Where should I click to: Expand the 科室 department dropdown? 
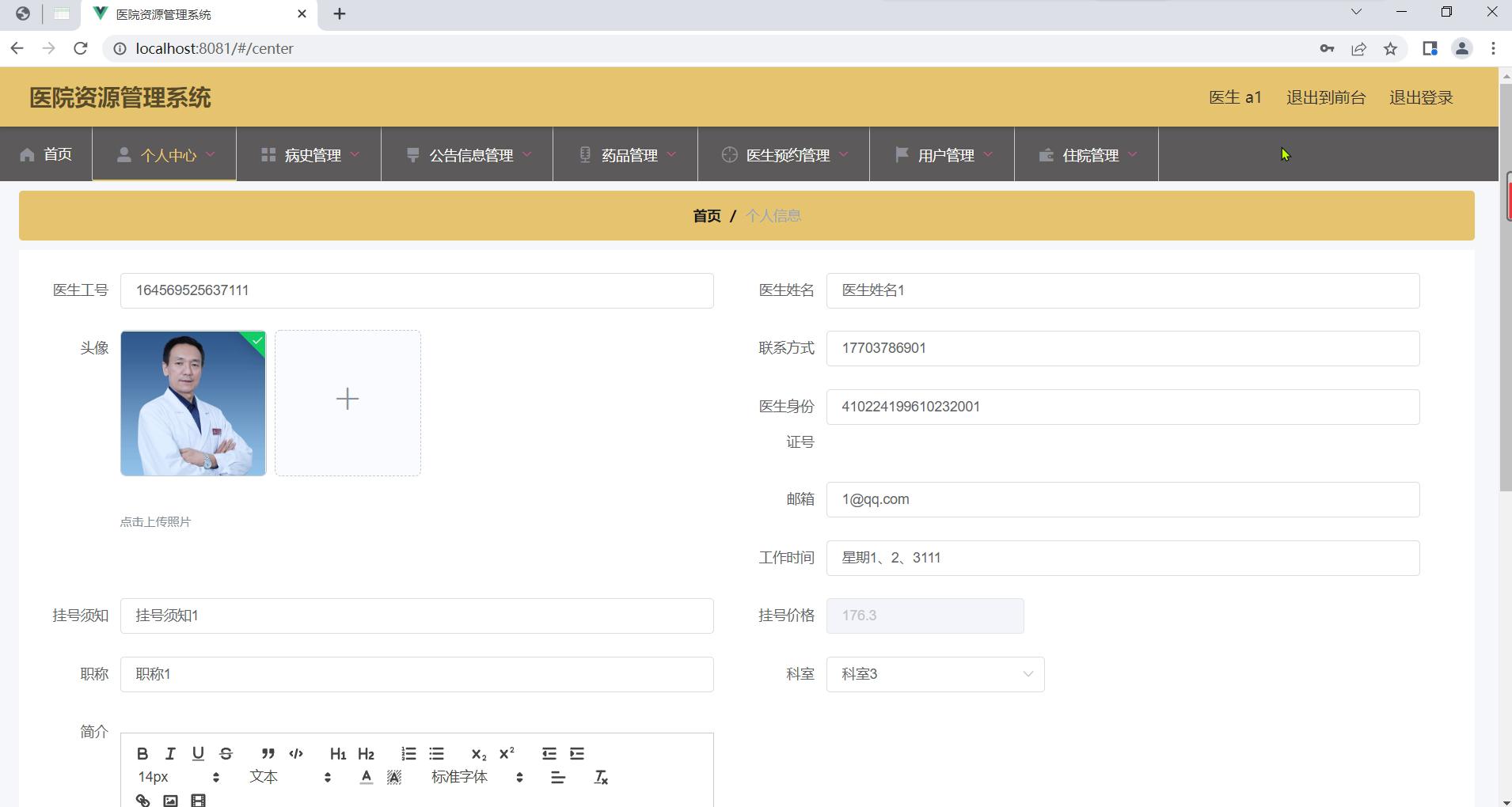935,674
